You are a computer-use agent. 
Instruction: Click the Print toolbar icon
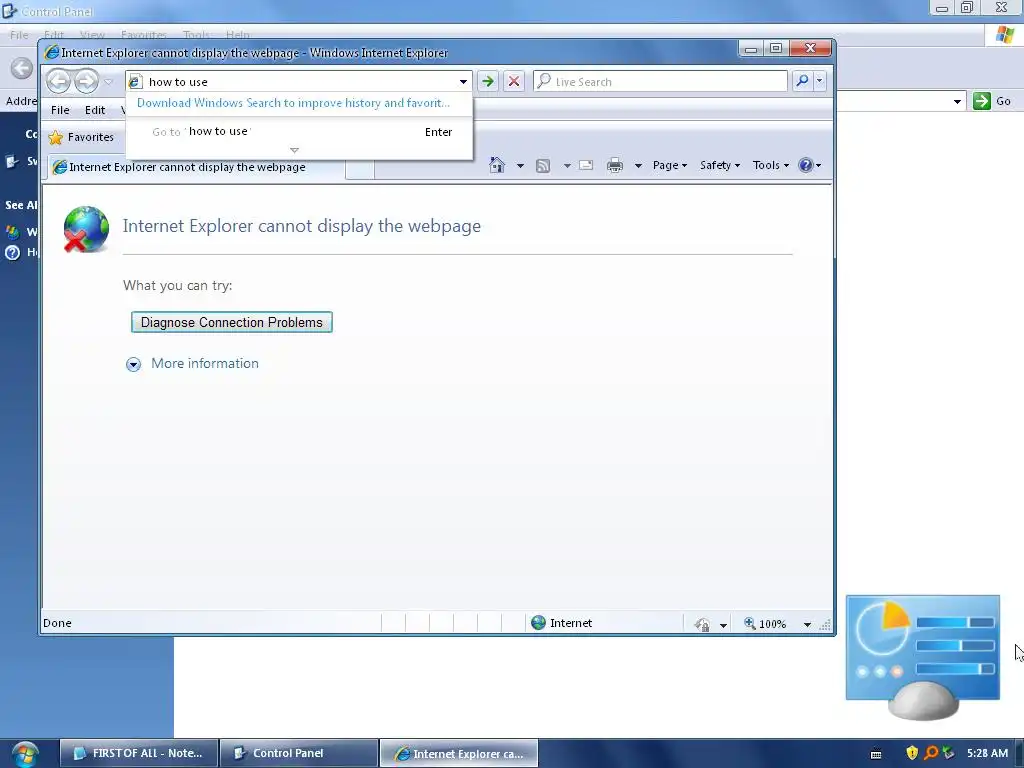615,165
